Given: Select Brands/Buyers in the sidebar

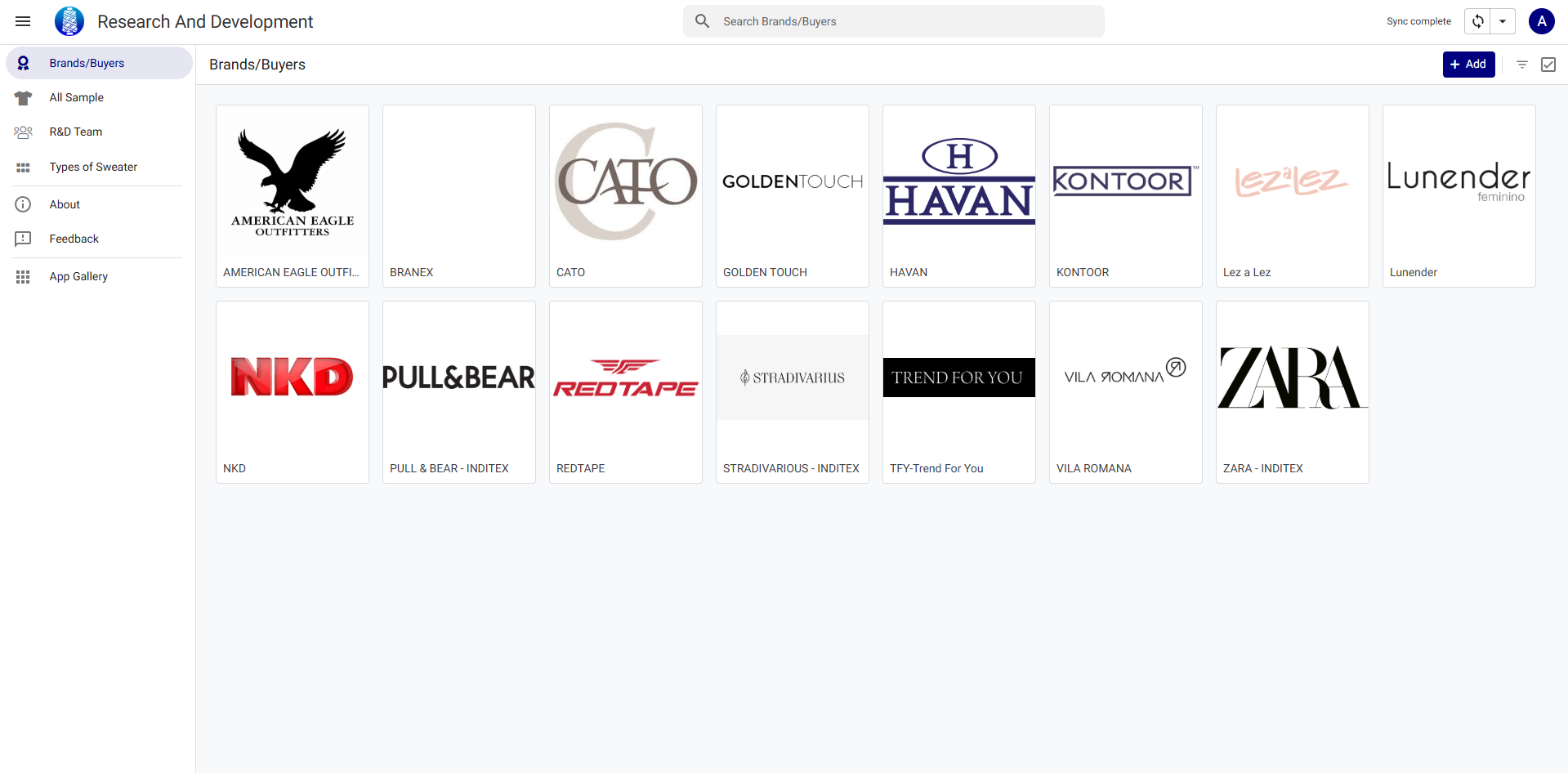Looking at the screenshot, I should click(100, 63).
